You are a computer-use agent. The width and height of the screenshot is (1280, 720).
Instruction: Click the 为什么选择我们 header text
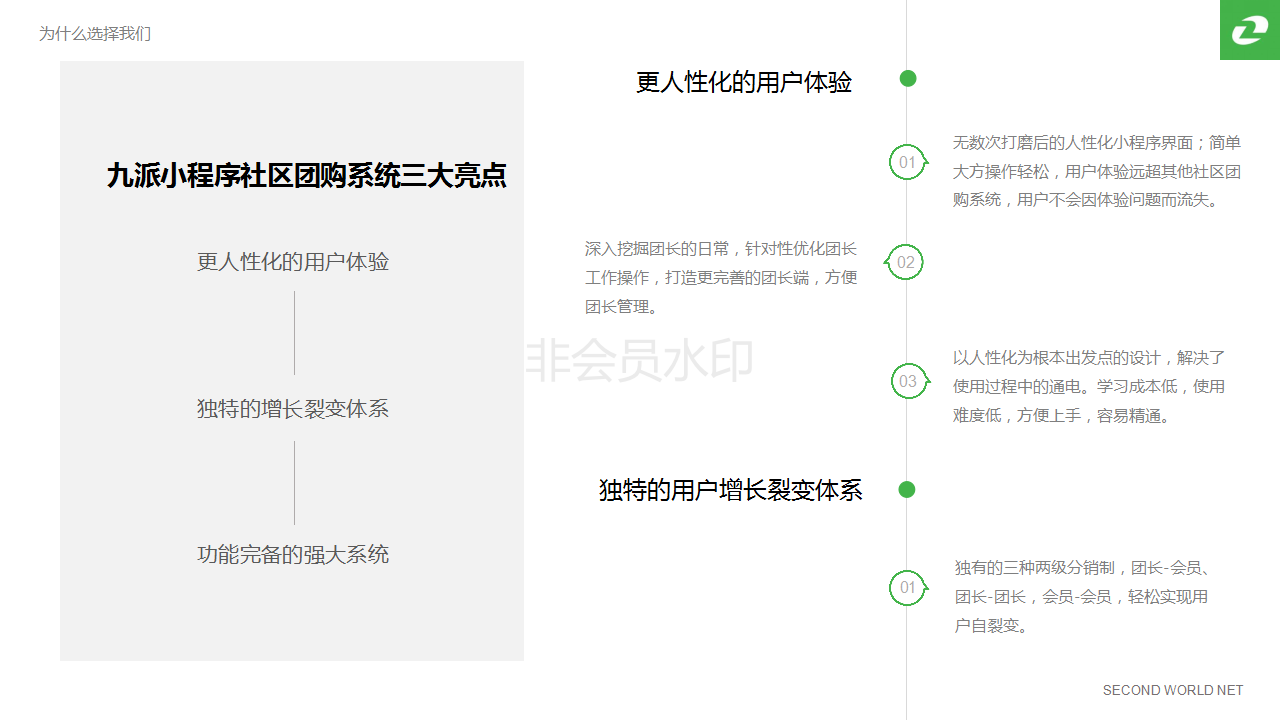coord(95,34)
